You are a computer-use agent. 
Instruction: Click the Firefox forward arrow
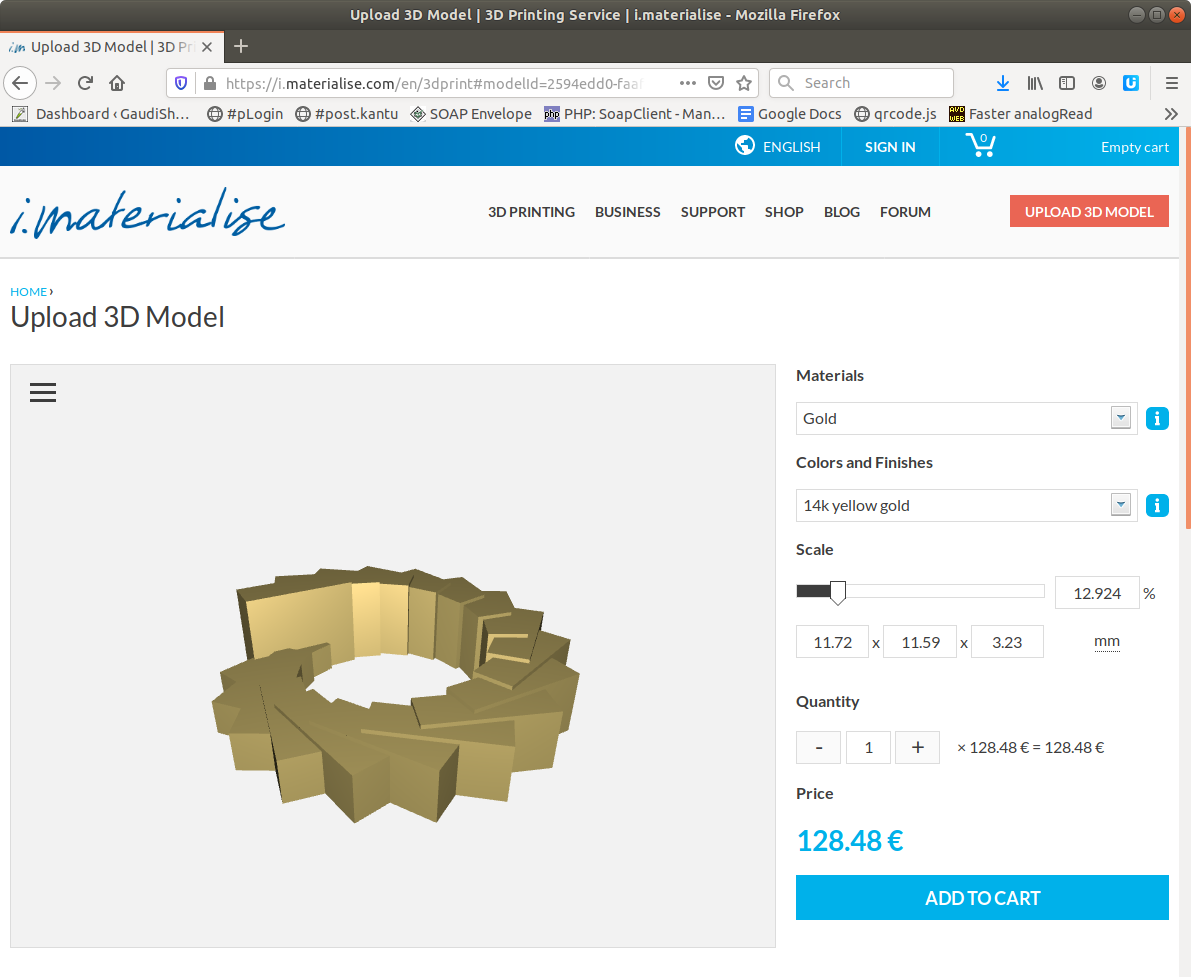coord(53,83)
